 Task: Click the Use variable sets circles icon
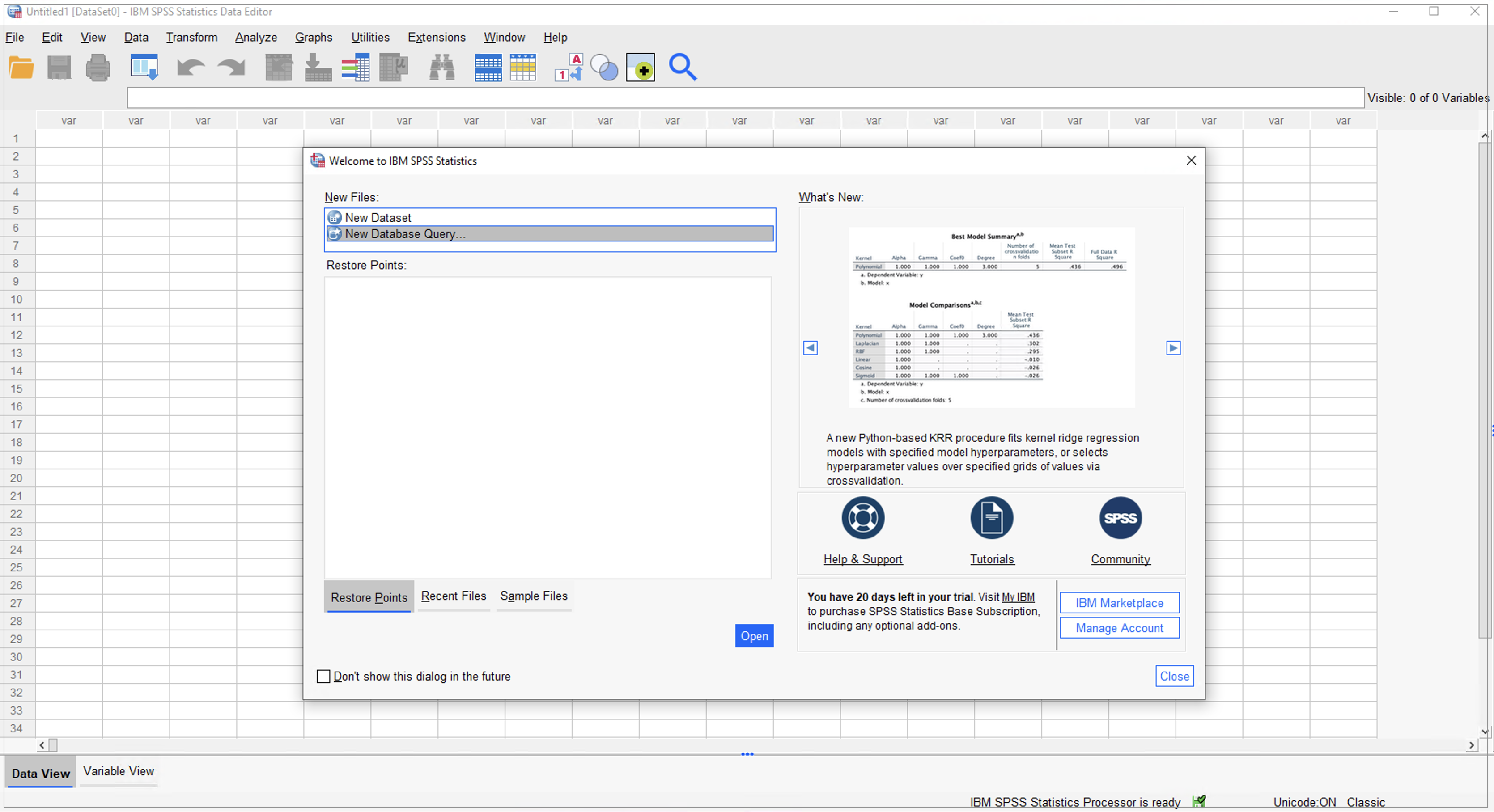pos(604,68)
